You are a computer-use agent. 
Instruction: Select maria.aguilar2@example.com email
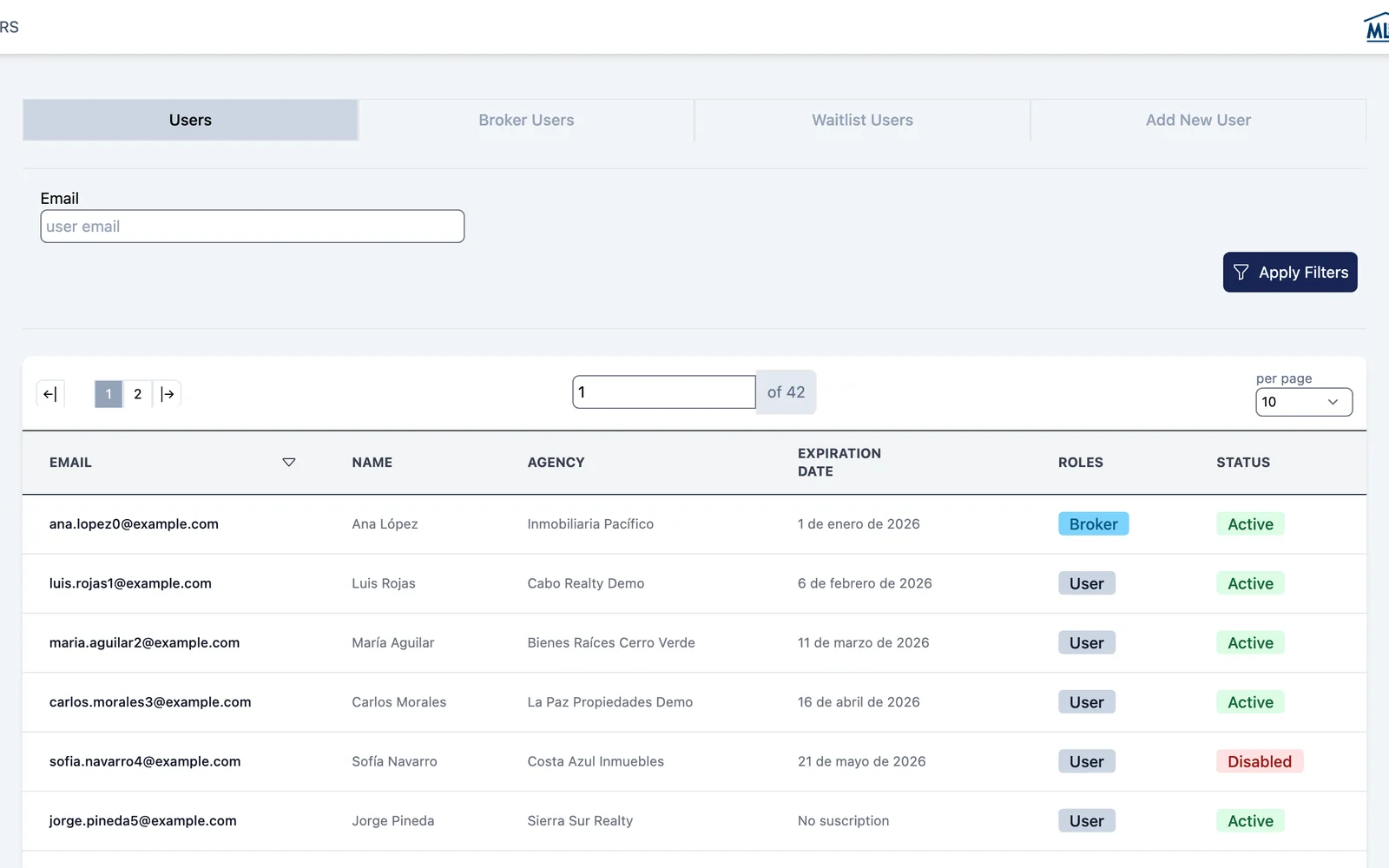click(144, 643)
